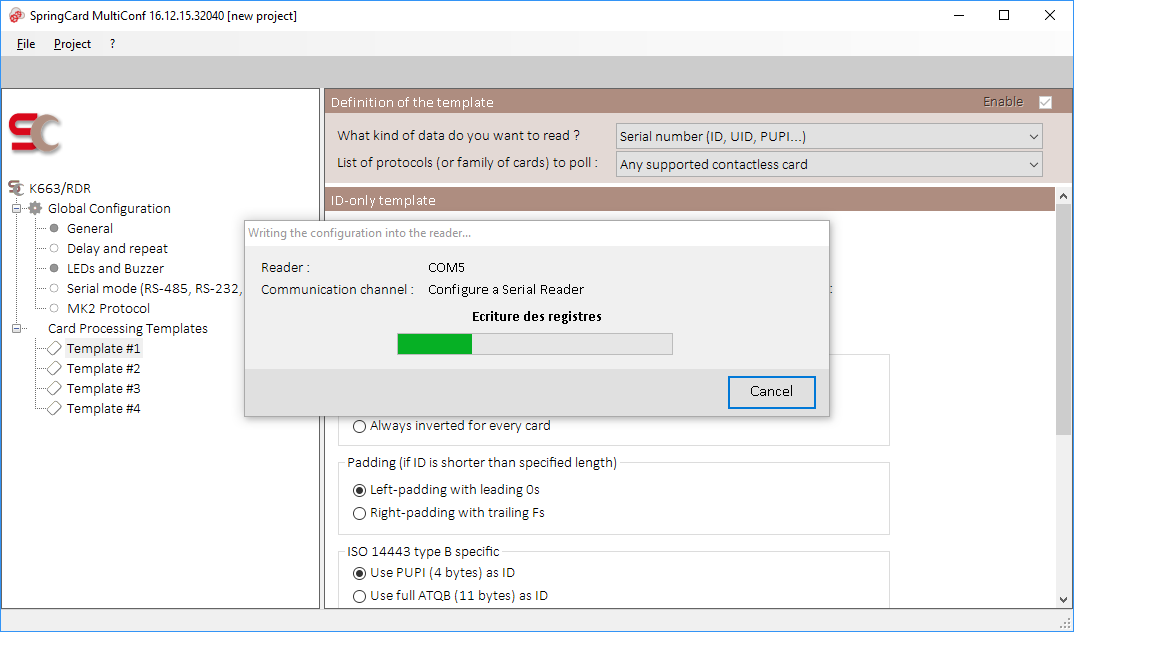Select K663/RDR root tree label
Viewport: 1152px width, 648px height.
(60, 189)
